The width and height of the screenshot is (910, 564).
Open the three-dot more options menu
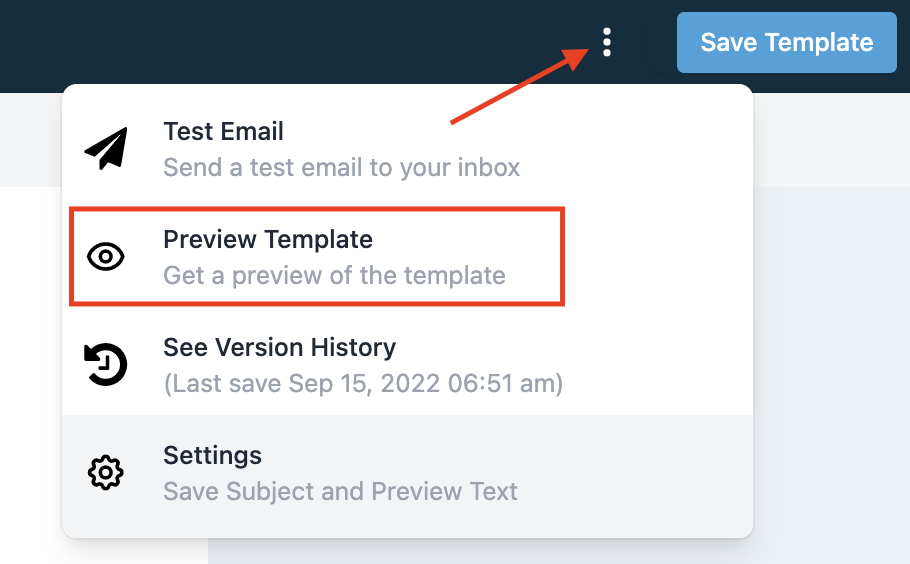pos(606,42)
